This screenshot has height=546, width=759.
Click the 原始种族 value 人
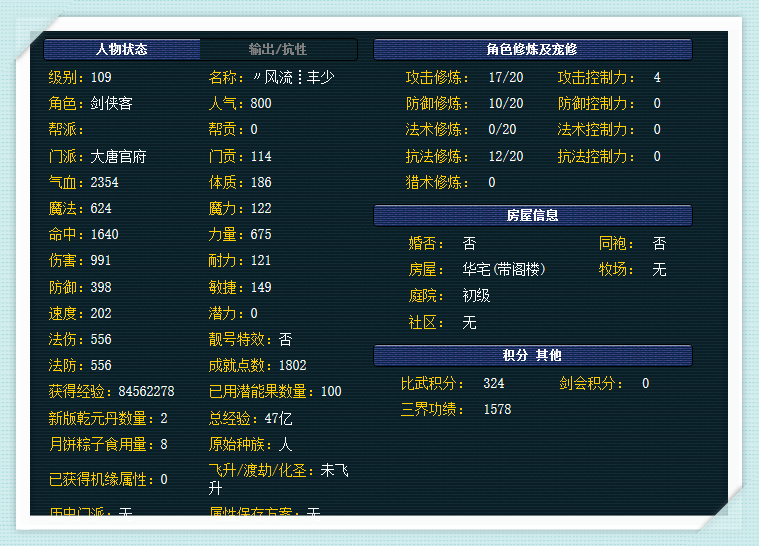tap(286, 445)
